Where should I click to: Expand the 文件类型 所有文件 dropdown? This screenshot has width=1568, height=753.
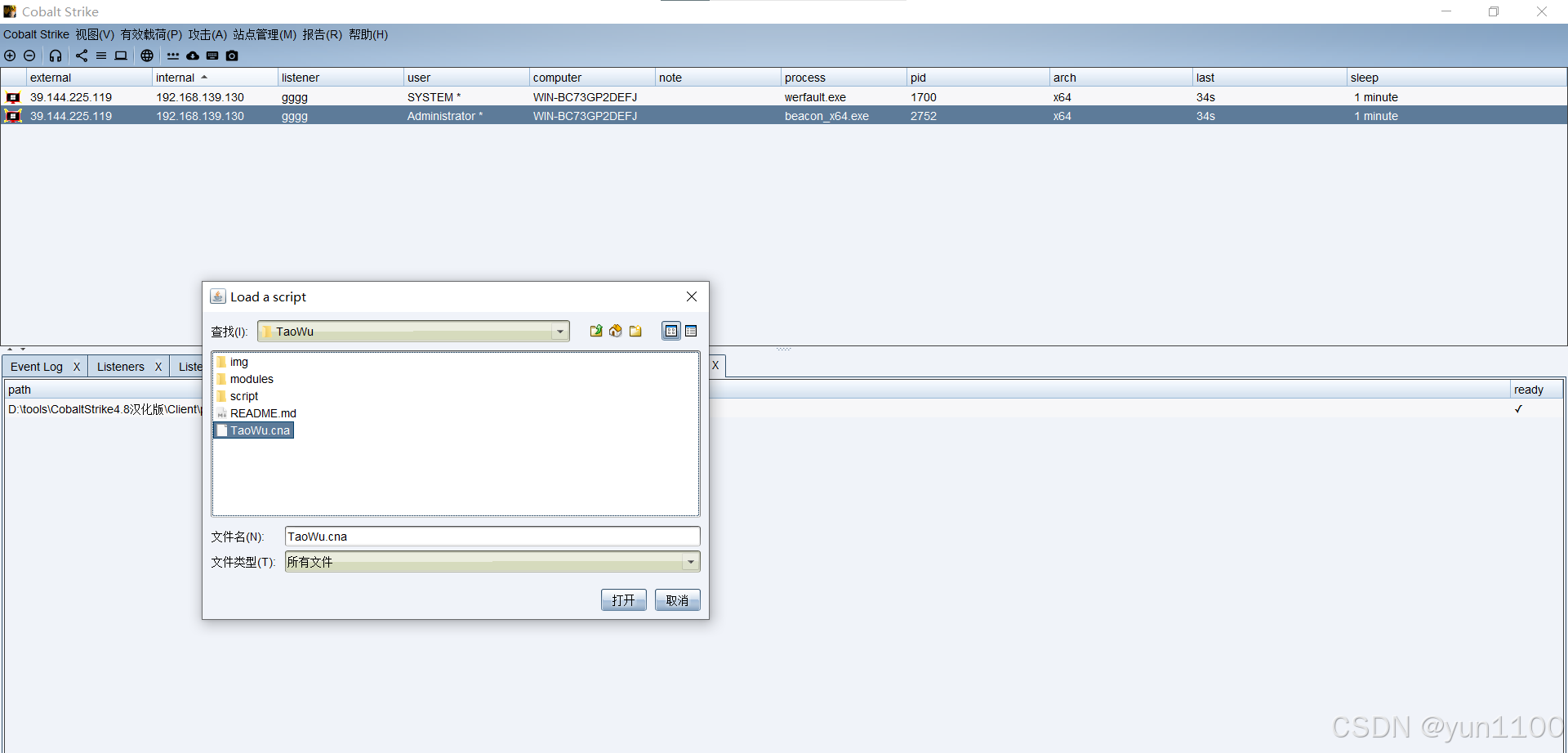[x=691, y=562]
